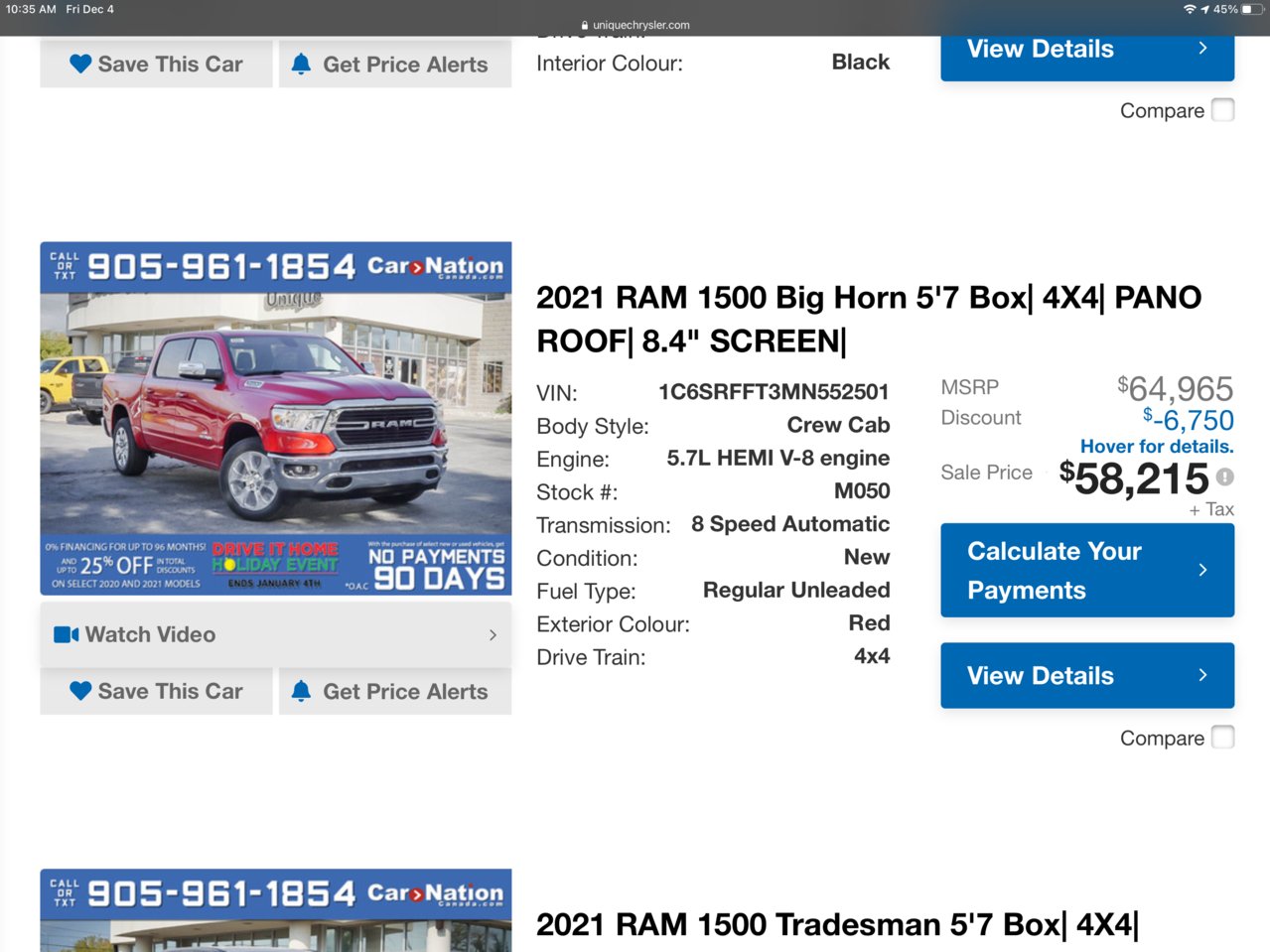Open the 2021 RAM 1500 Big Horn title
Viewport: 1270px width, 952px height.
pos(869,319)
